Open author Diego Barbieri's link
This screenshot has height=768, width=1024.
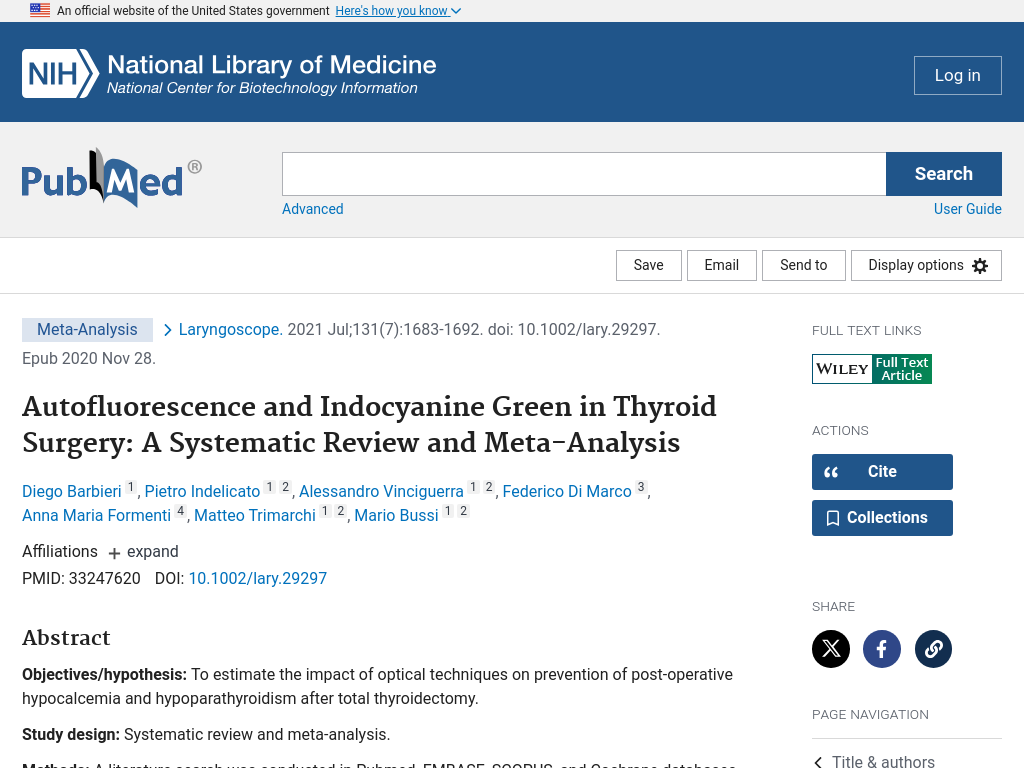pos(72,491)
